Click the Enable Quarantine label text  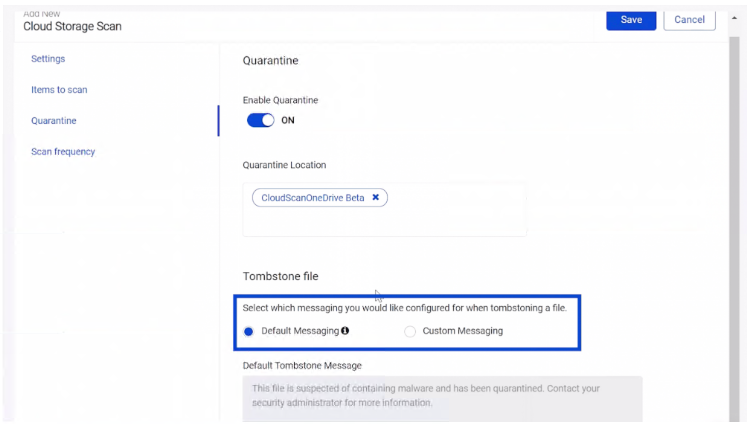tap(280, 100)
